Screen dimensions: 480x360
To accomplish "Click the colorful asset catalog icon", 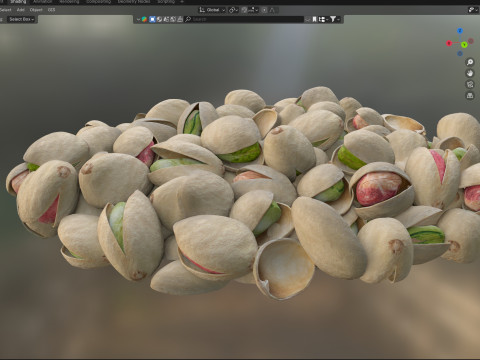I will [x=144, y=19].
